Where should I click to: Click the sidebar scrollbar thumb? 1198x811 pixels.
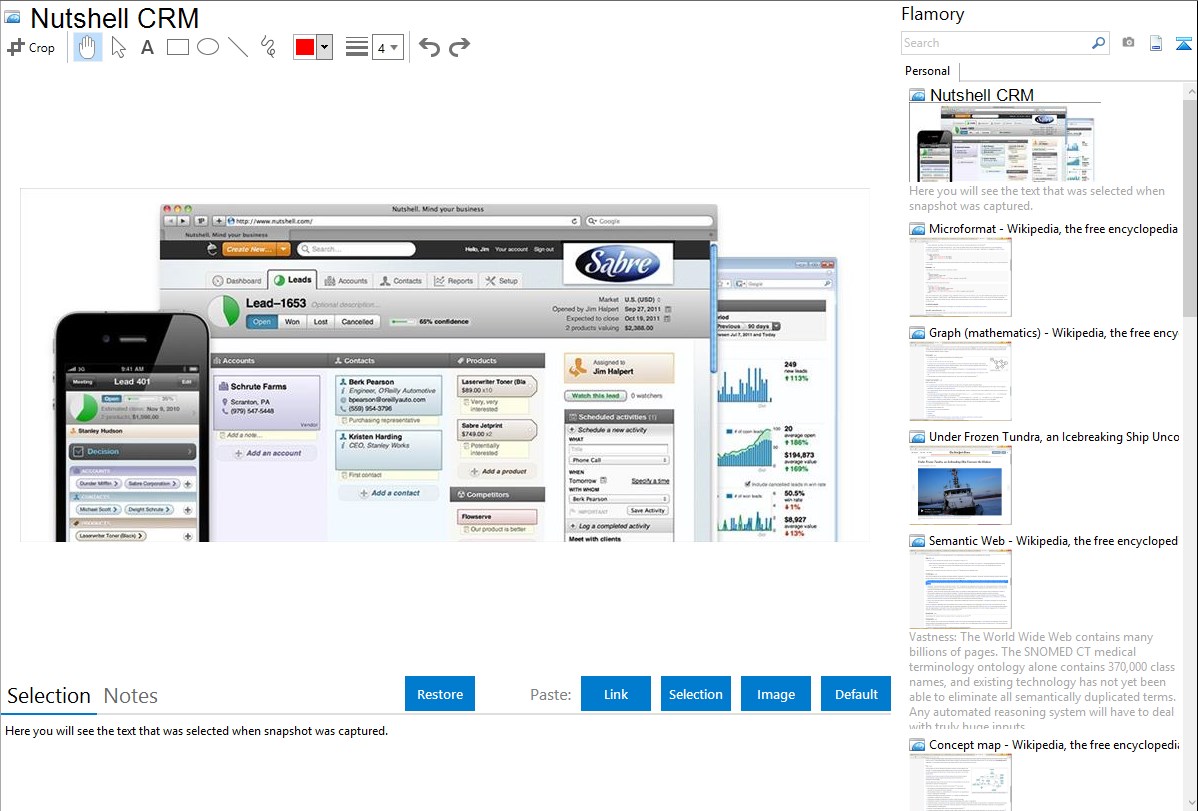pyautogui.click(x=1190, y=206)
